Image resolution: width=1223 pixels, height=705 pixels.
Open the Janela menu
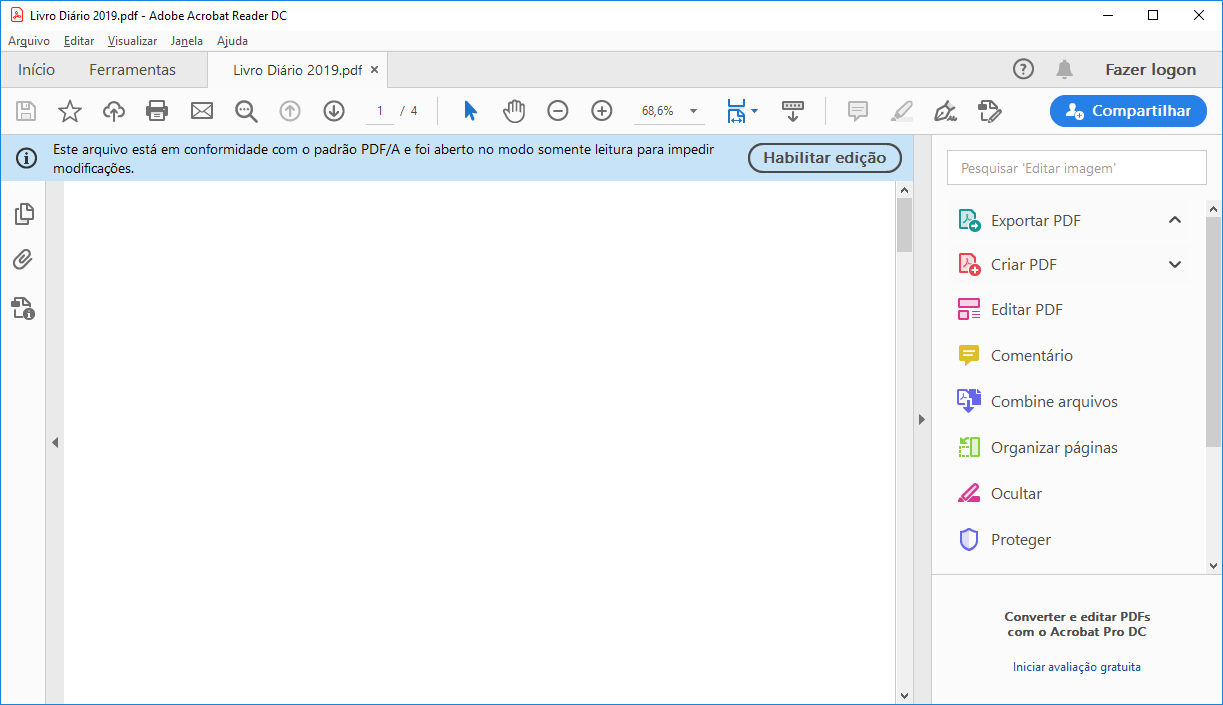(187, 41)
